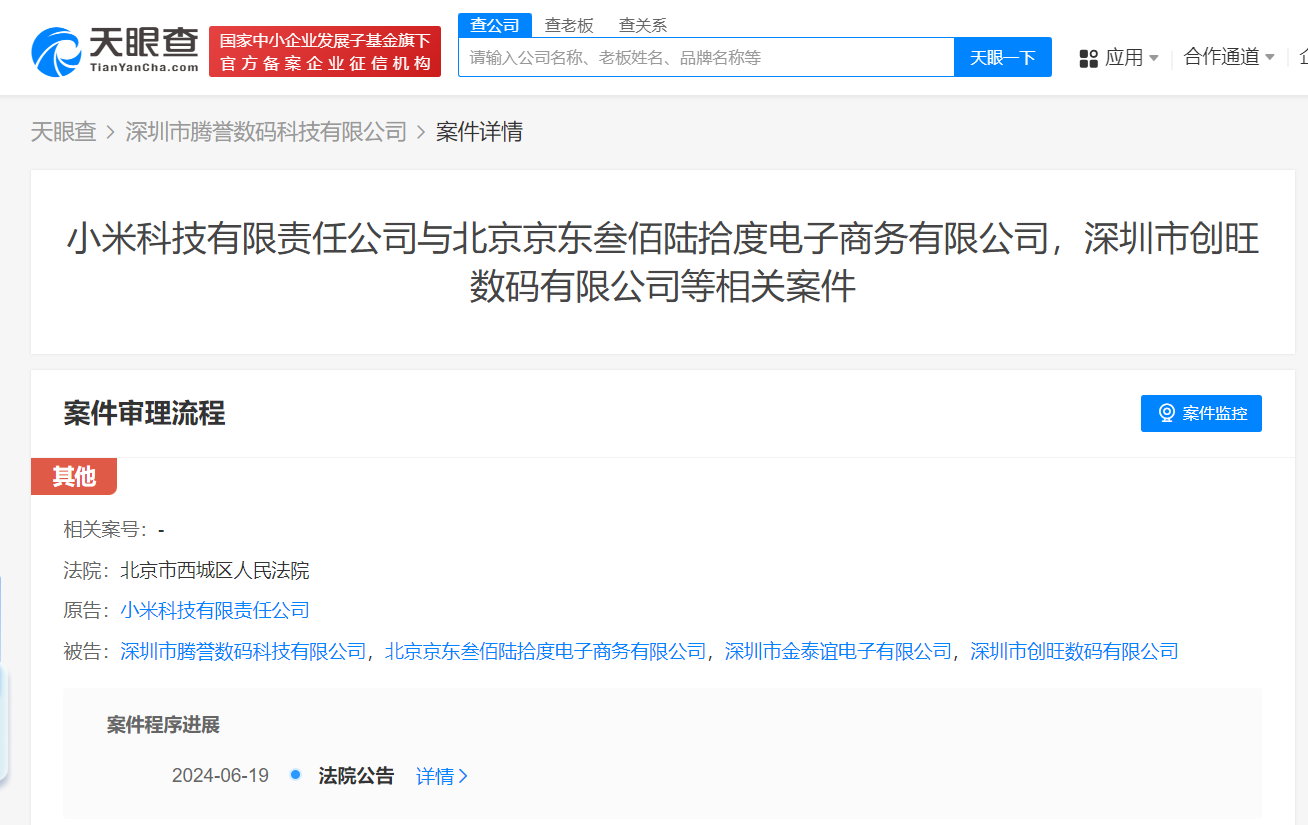Image resolution: width=1308 pixels, height=825 pixels.
Task: Open defendant link 深圳市创旺数码有限公司
Action: coord(1073,651)
